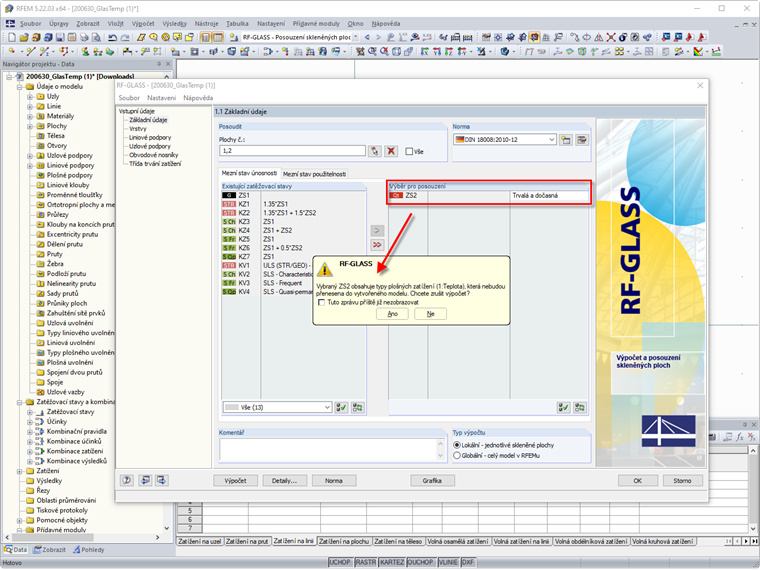Image resolution: width=760 pixels, height=570 pixels.
Task: Close the Navigátor projektu panel
Action: pyautogui.click(x=168, y=64)
